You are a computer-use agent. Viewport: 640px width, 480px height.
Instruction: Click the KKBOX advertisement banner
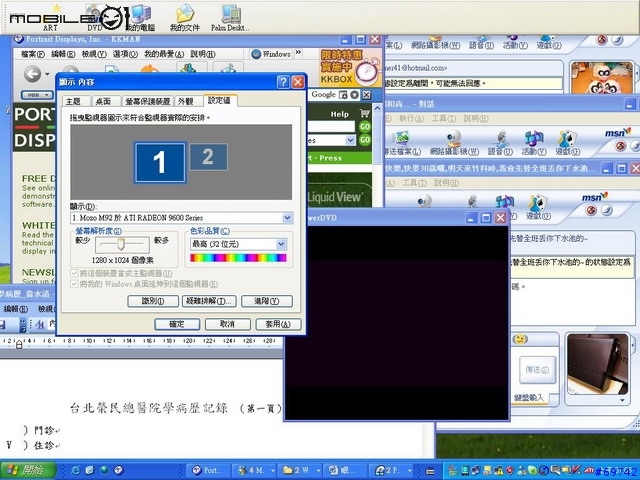[x=351, y=67]
